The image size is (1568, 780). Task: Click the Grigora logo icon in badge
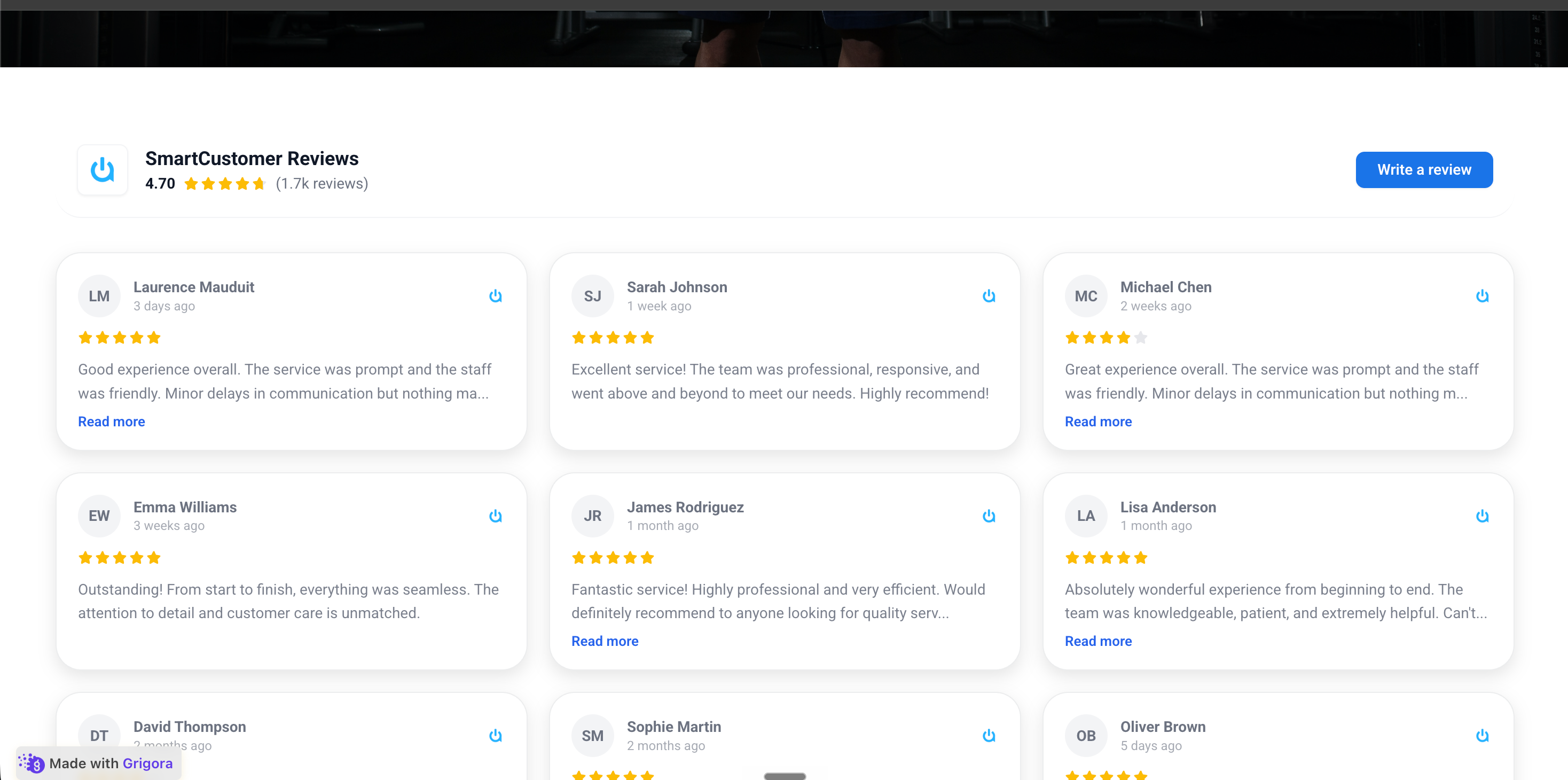pos(32,763)
